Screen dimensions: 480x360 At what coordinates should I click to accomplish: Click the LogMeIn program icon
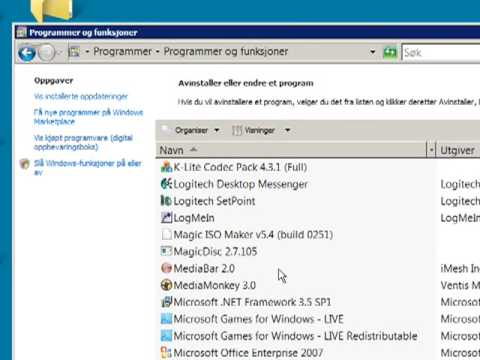pos(166,218)
